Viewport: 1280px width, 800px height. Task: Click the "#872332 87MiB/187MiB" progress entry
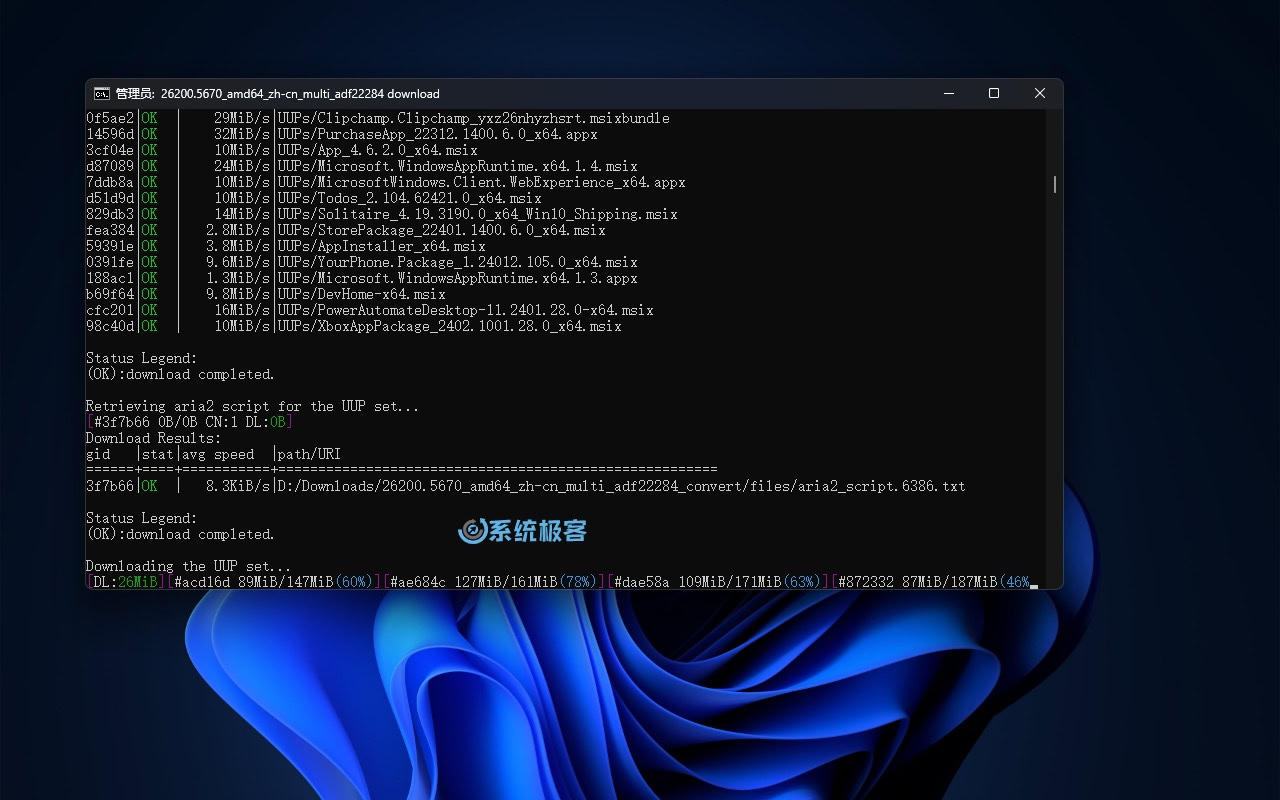point(932,582)
